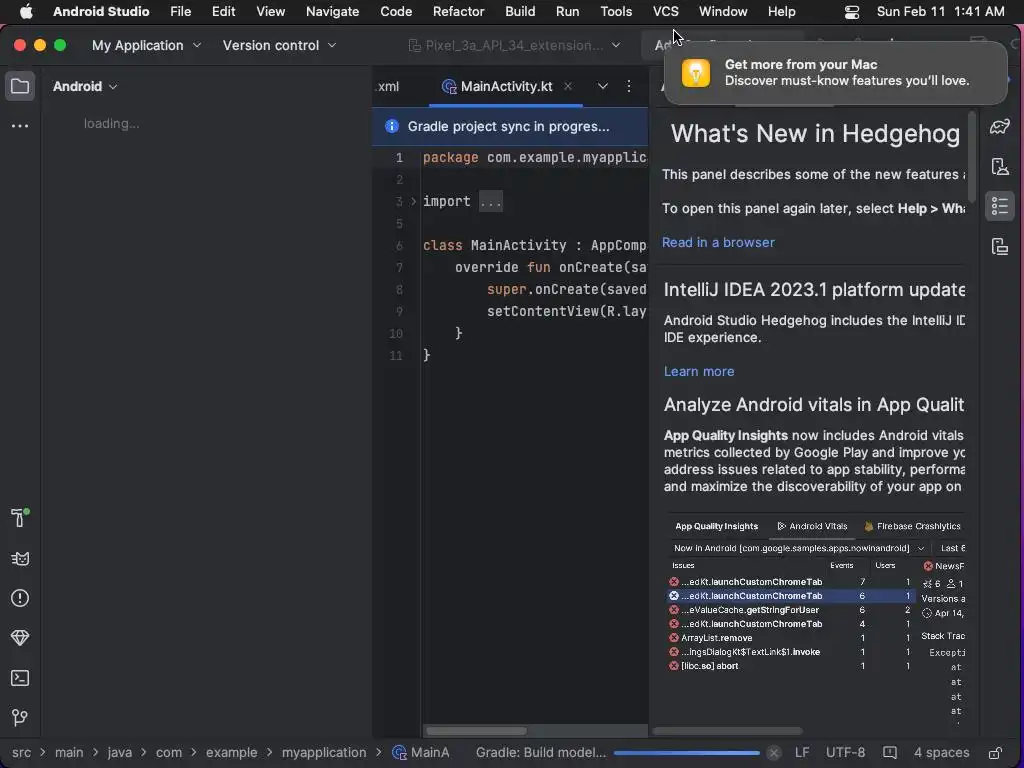Toggle column selection mode in status bar

889,752
